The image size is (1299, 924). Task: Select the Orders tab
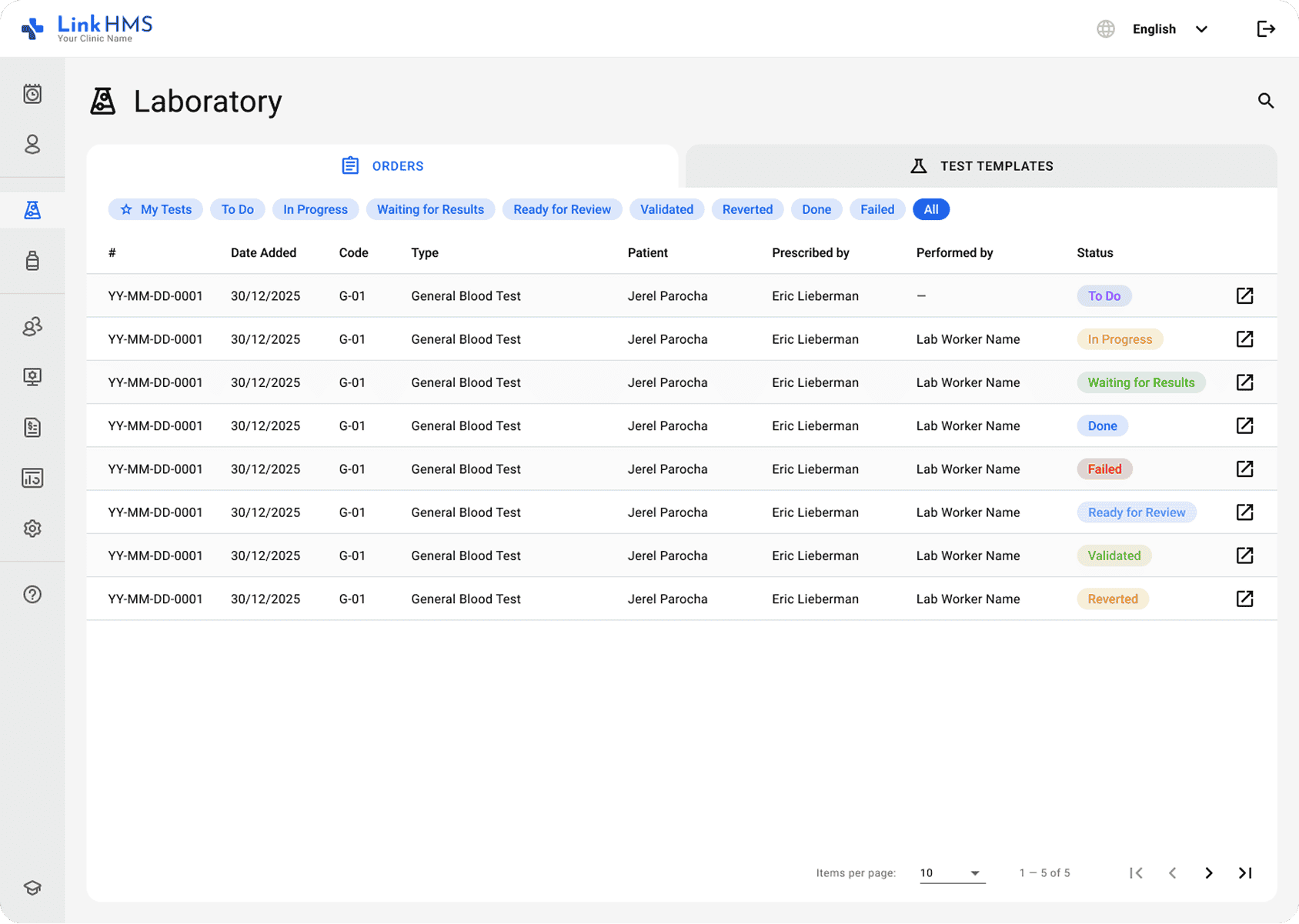(382, 166)
